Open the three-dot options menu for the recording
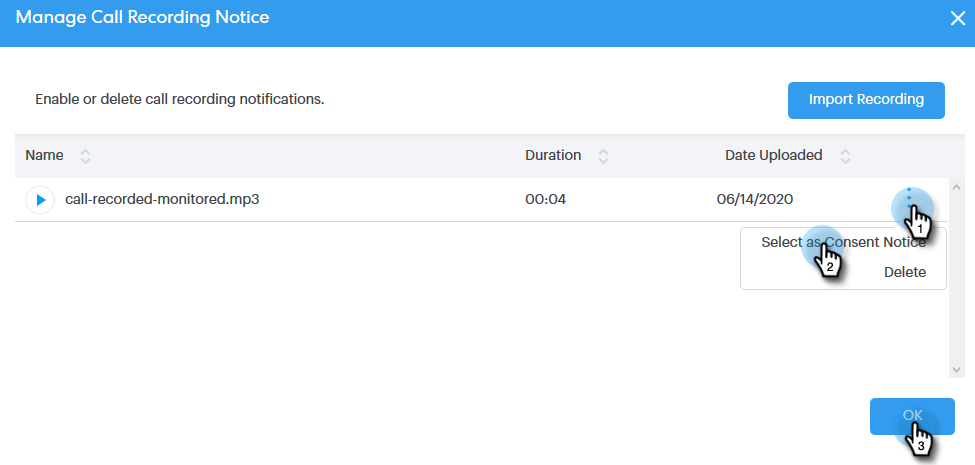This screenshot has width=975, height=465. pyautogui.click(x=909, y=199)
